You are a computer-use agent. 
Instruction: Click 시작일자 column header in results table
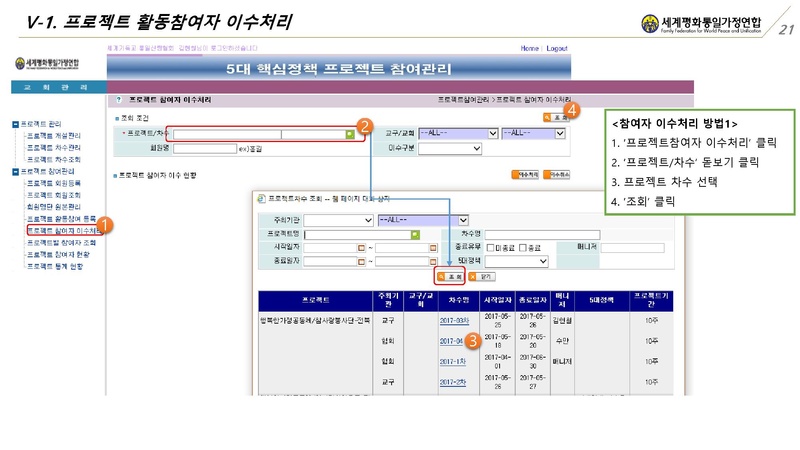click(x=497, y=301)
